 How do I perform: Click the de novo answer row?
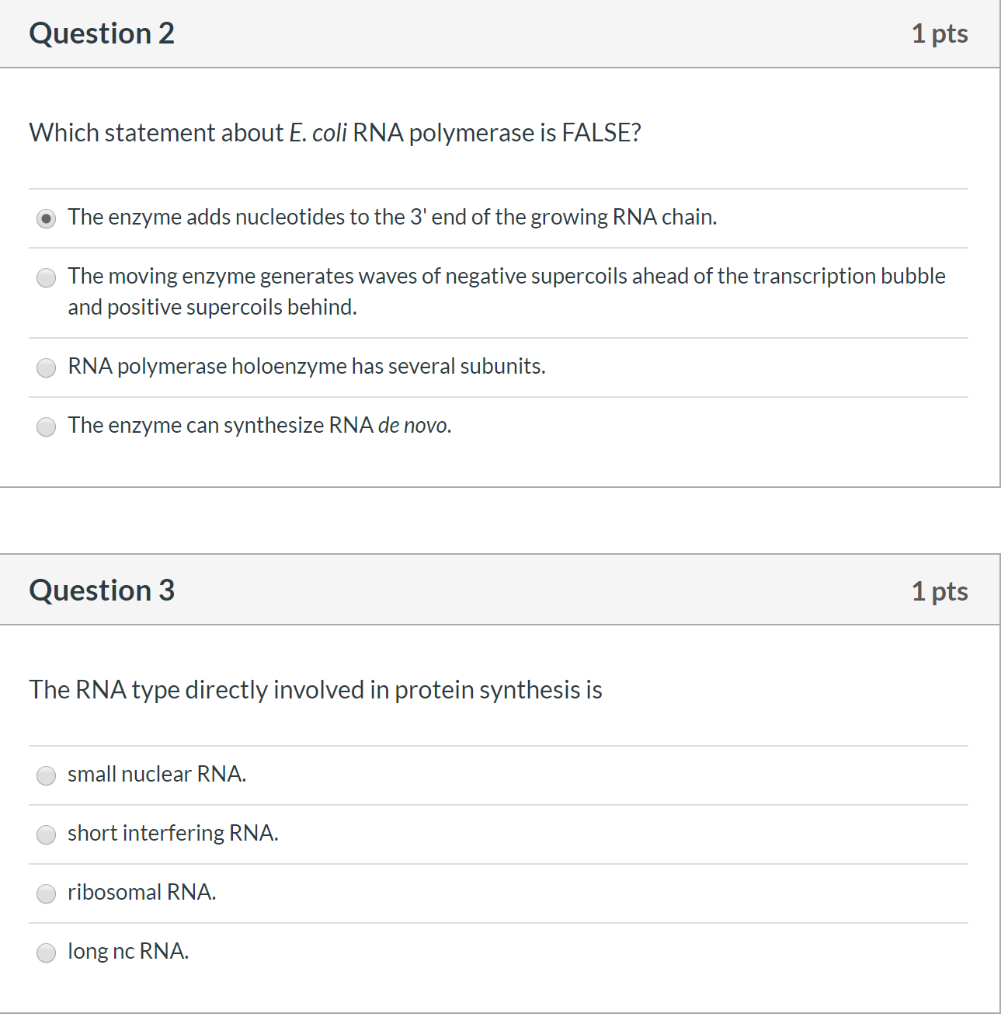pos(259,425)
